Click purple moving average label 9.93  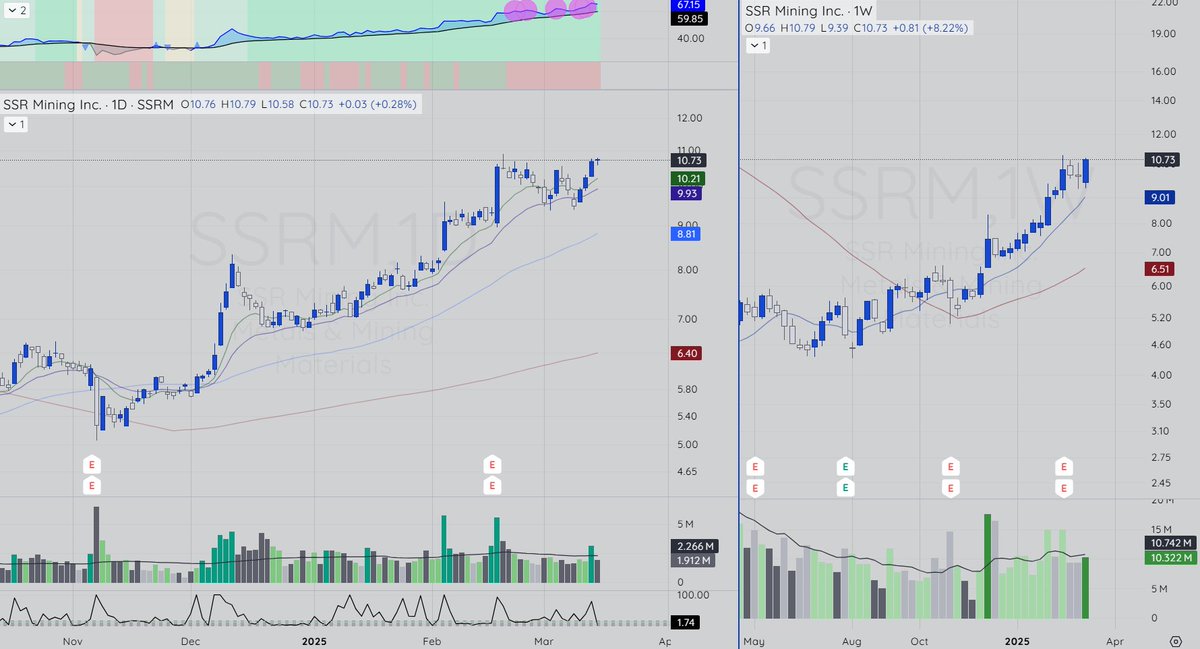point(688,194)
